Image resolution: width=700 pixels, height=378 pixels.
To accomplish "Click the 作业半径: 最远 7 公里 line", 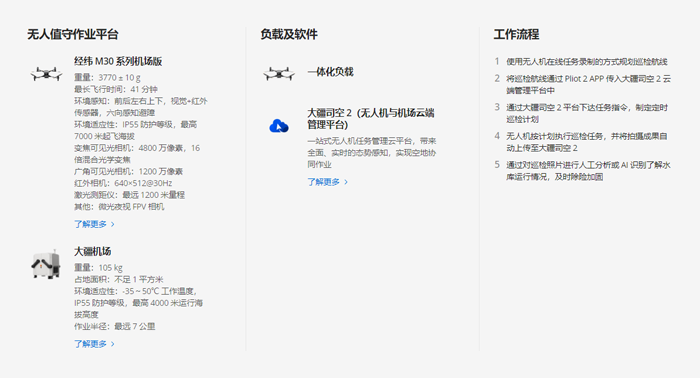I will pyautogui.click(x=115, y=326).
